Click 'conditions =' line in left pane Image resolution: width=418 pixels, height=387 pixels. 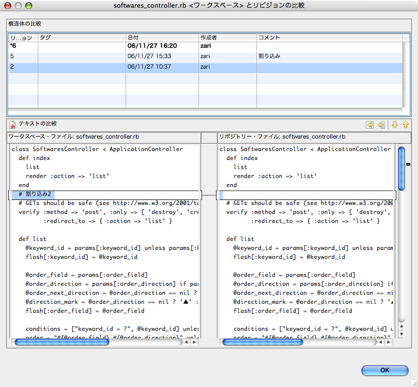[x=112, y=329]
